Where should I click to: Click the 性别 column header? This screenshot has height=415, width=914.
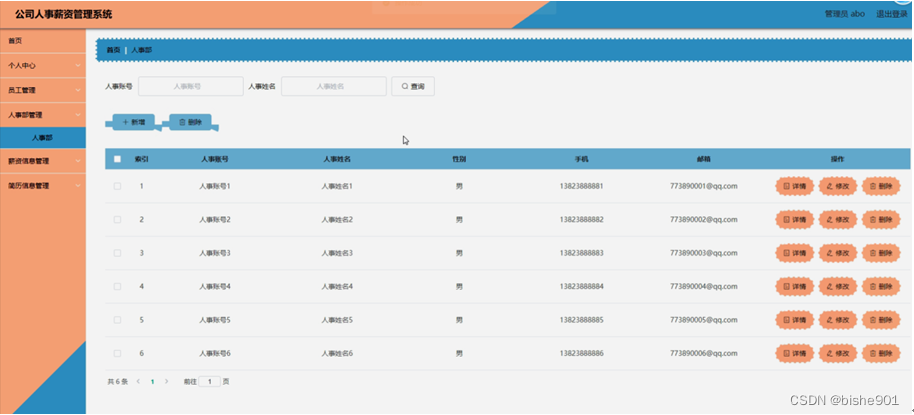click(459, 159)
